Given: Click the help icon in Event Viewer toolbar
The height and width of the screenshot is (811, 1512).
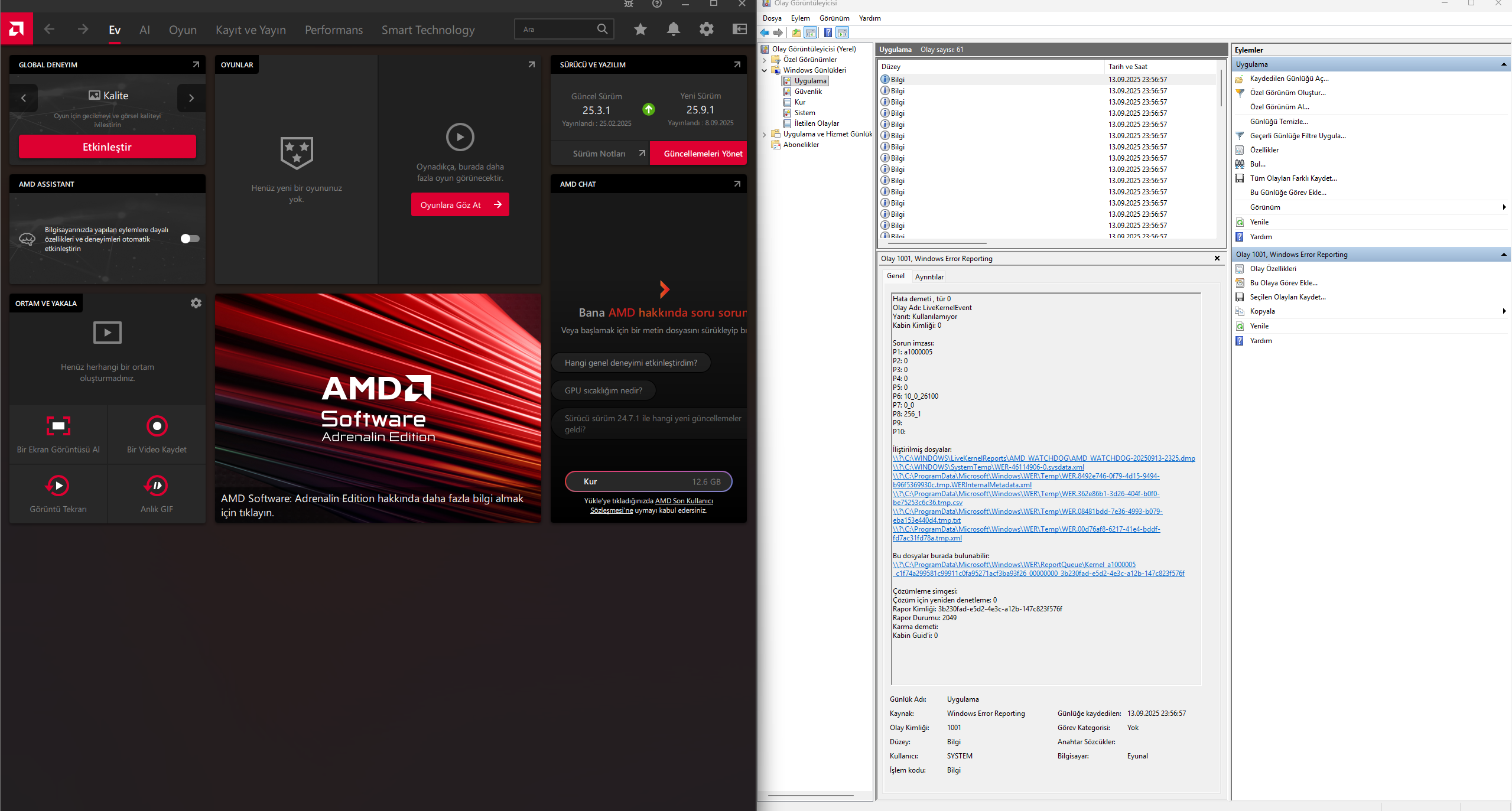Looking at the screenshot, I should pos(828,33).
